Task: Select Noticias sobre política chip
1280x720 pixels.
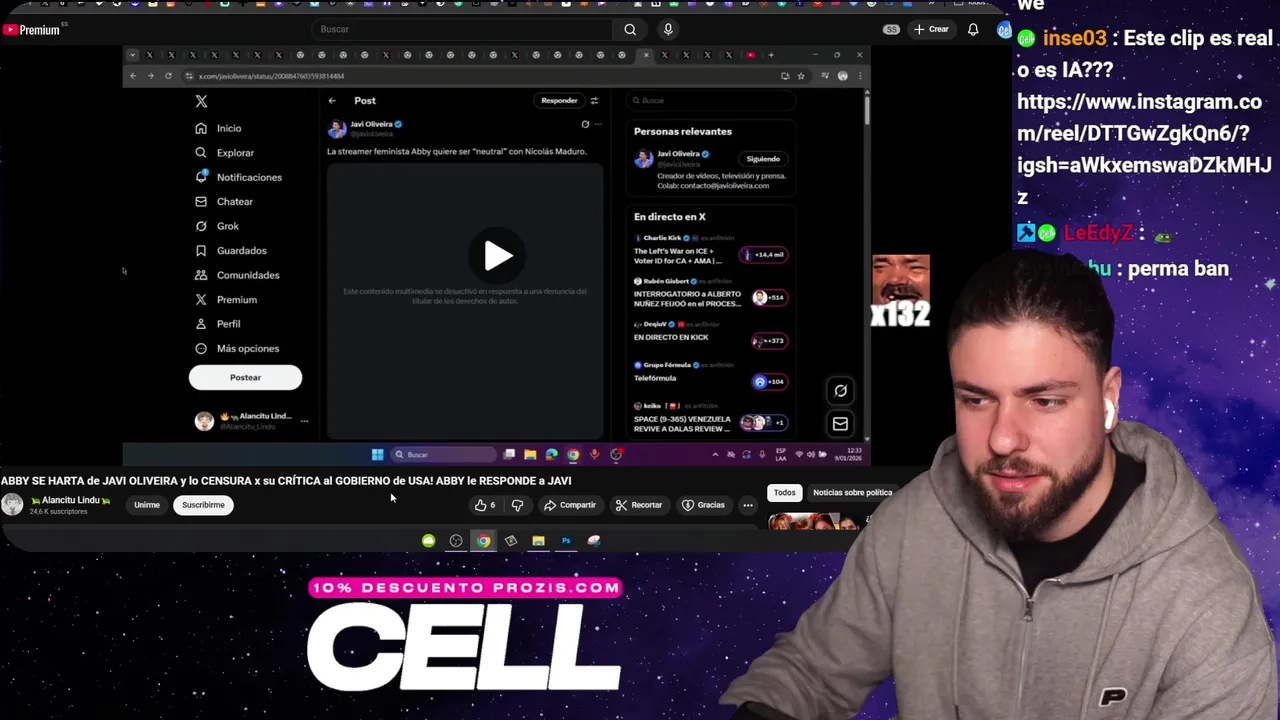Action: pyautogui.click(x=852, y=493)
